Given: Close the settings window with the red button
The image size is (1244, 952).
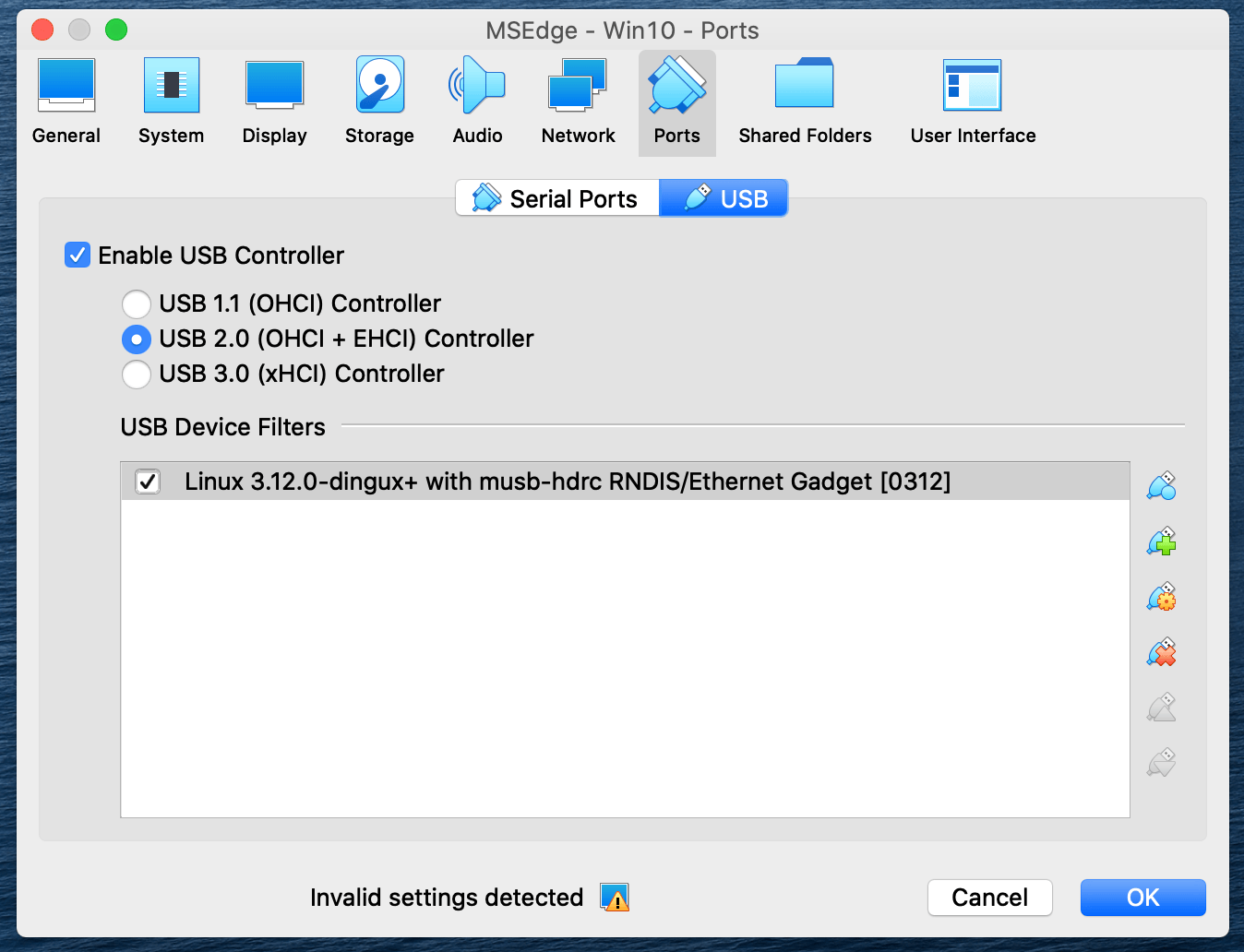Looking at the screenshot, I should coord(42,30).
